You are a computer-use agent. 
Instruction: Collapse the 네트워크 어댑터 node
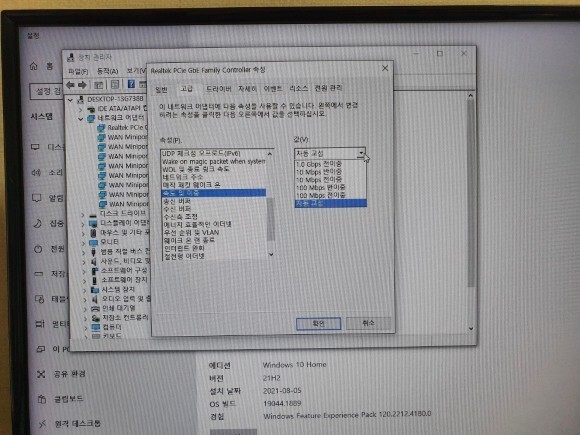pos(80,119)
